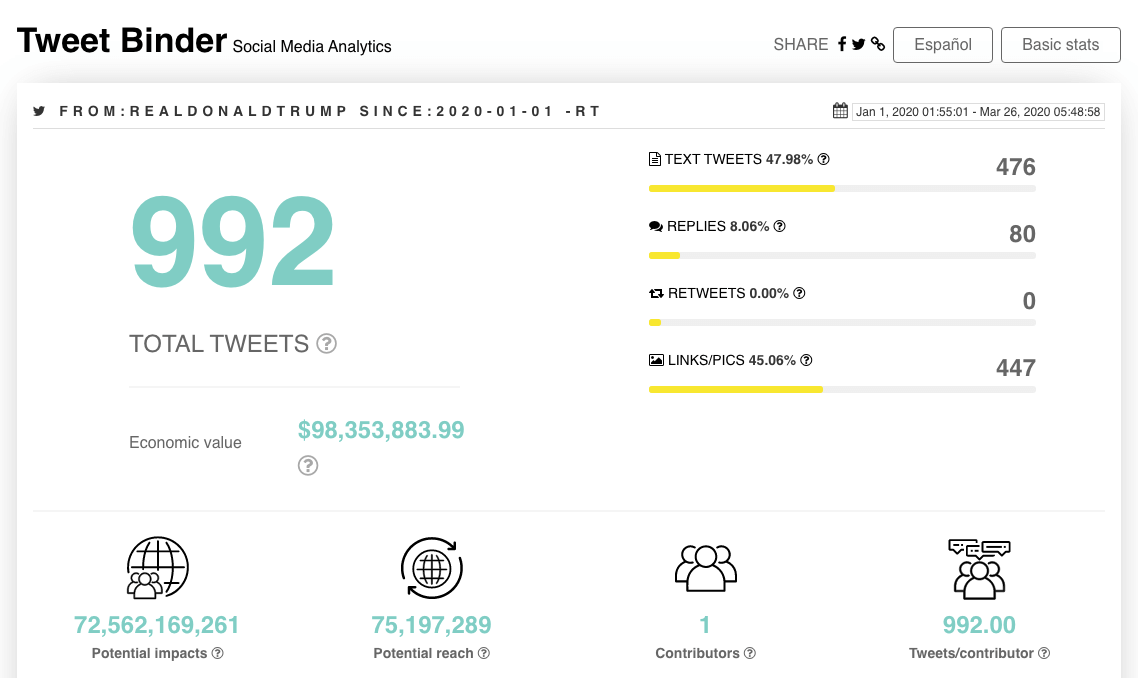Switch language to Español
The image size is (1138, 678).
943,45
